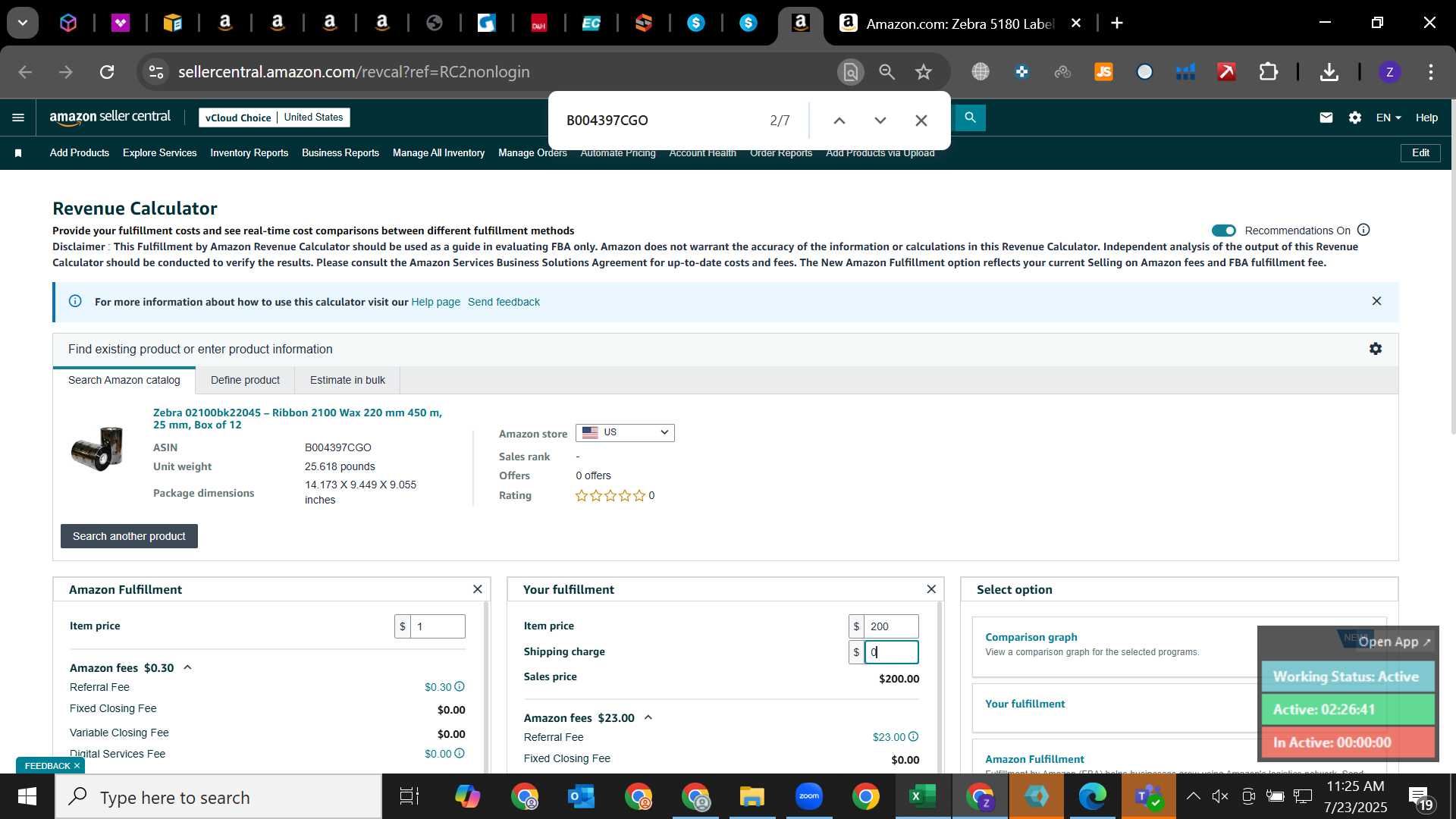Go to next find-in-page match

[x=880, y=121]
